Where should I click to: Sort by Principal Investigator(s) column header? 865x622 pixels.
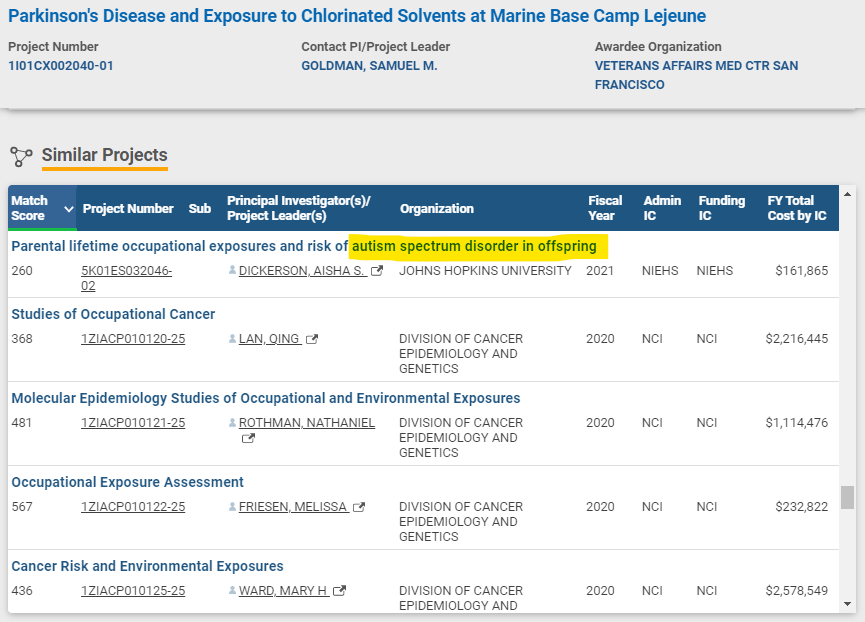click(298, 208)
